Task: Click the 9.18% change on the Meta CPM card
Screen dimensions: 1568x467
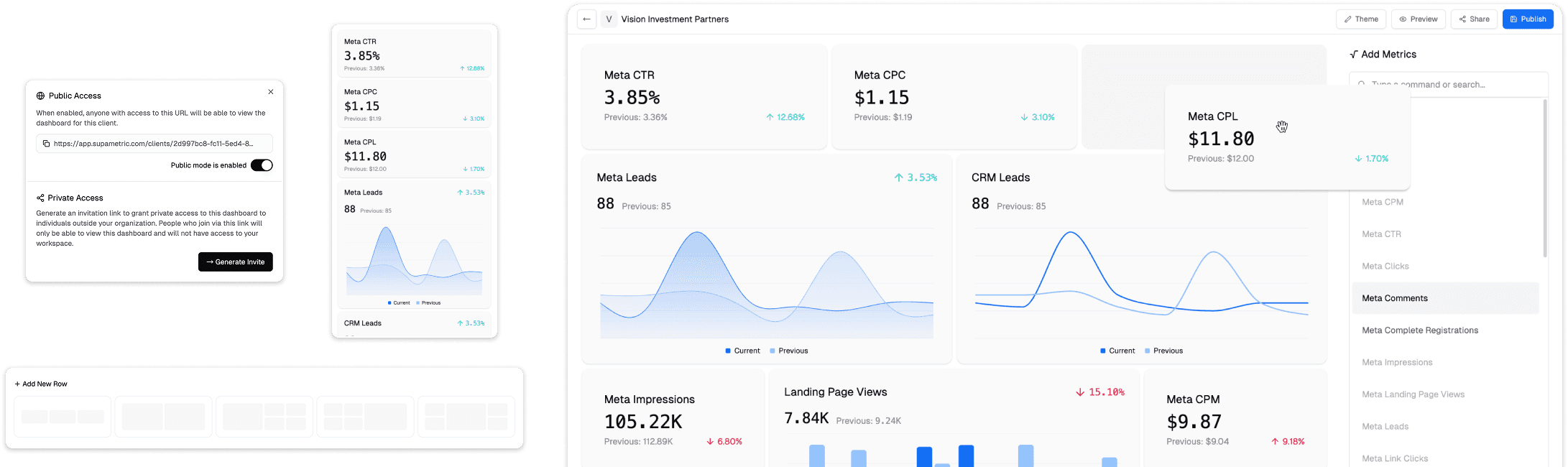Action: pos(1288,442)
